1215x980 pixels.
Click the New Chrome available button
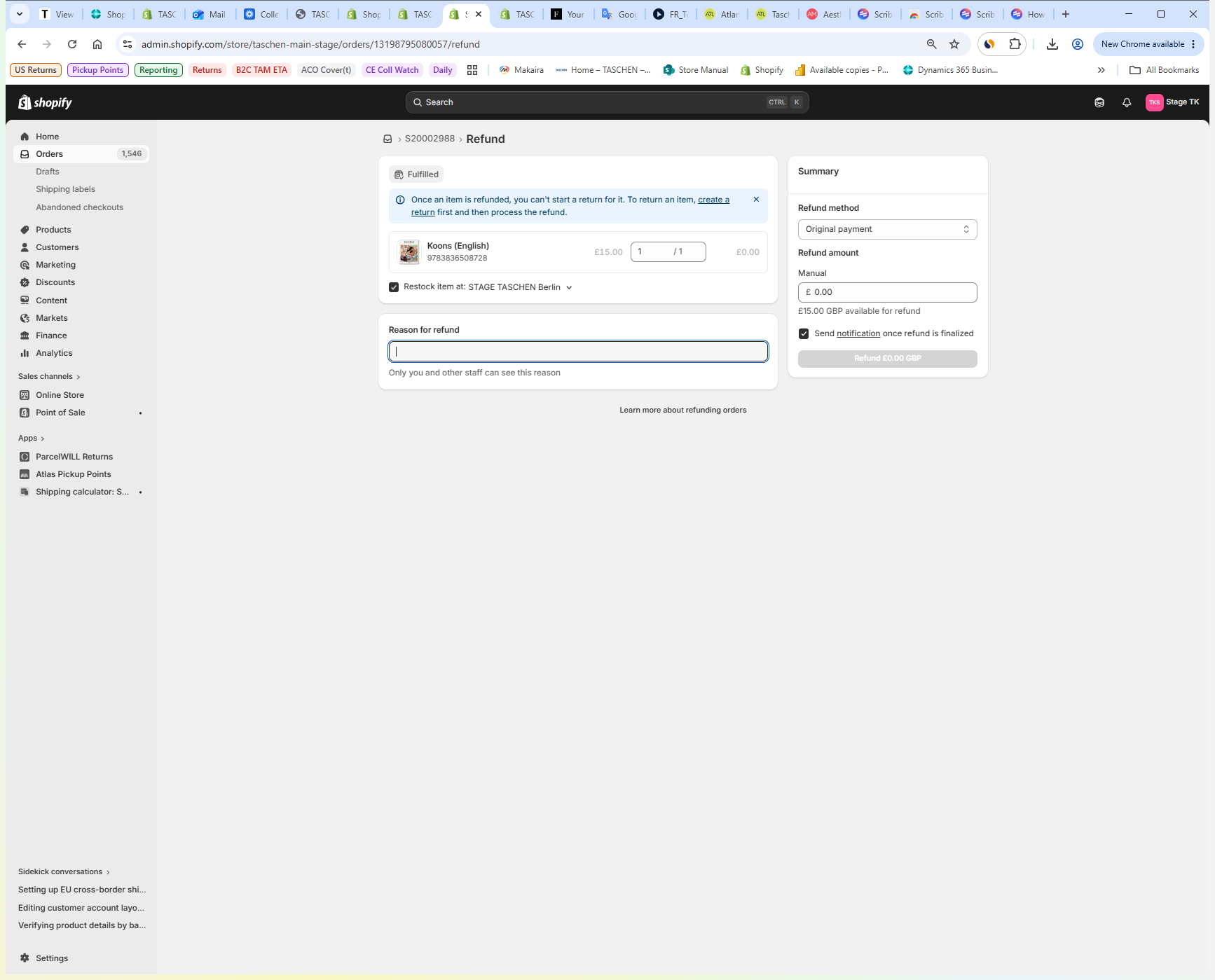(x=1148, y=44)
